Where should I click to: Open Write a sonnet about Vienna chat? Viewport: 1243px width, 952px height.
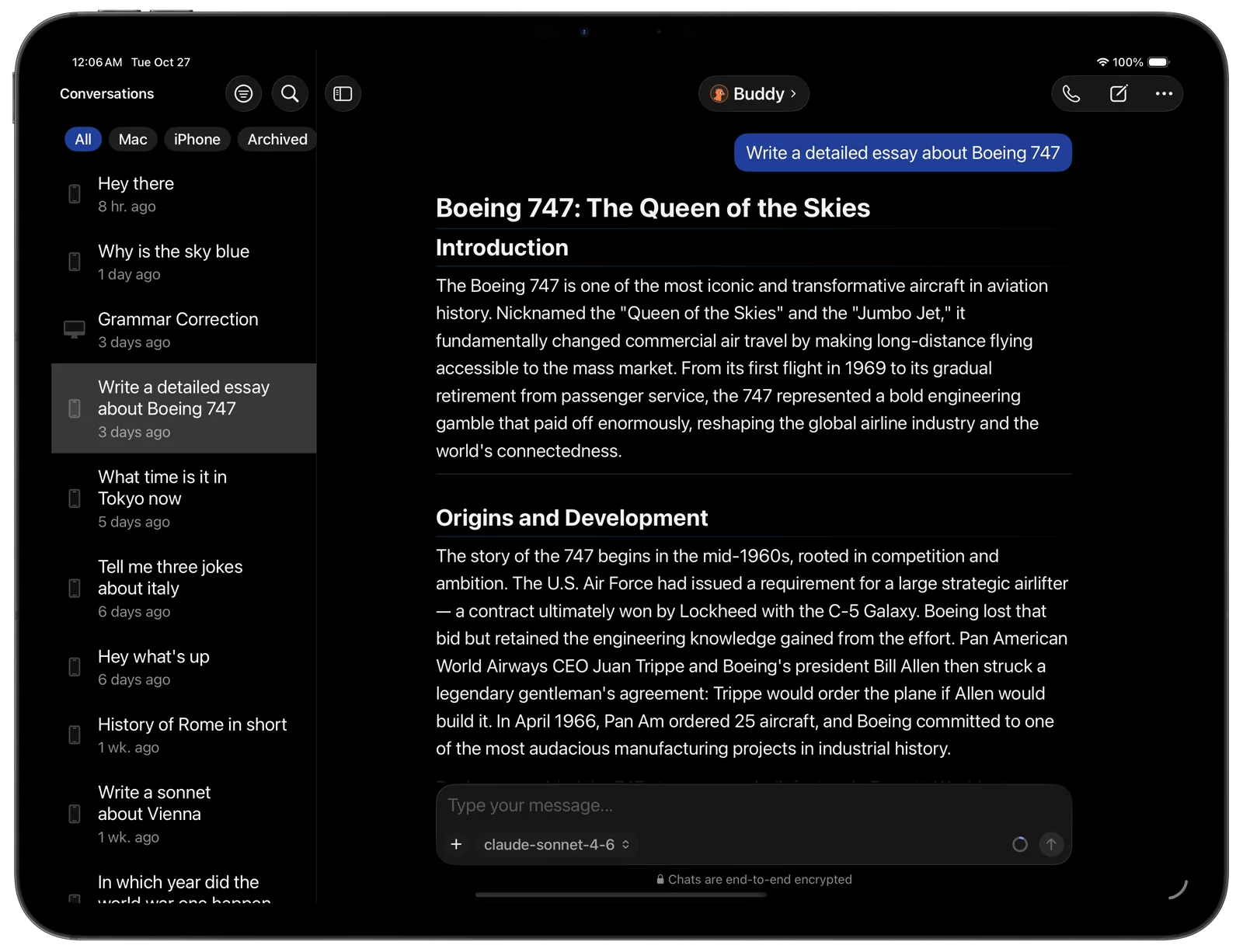point(184,814)
